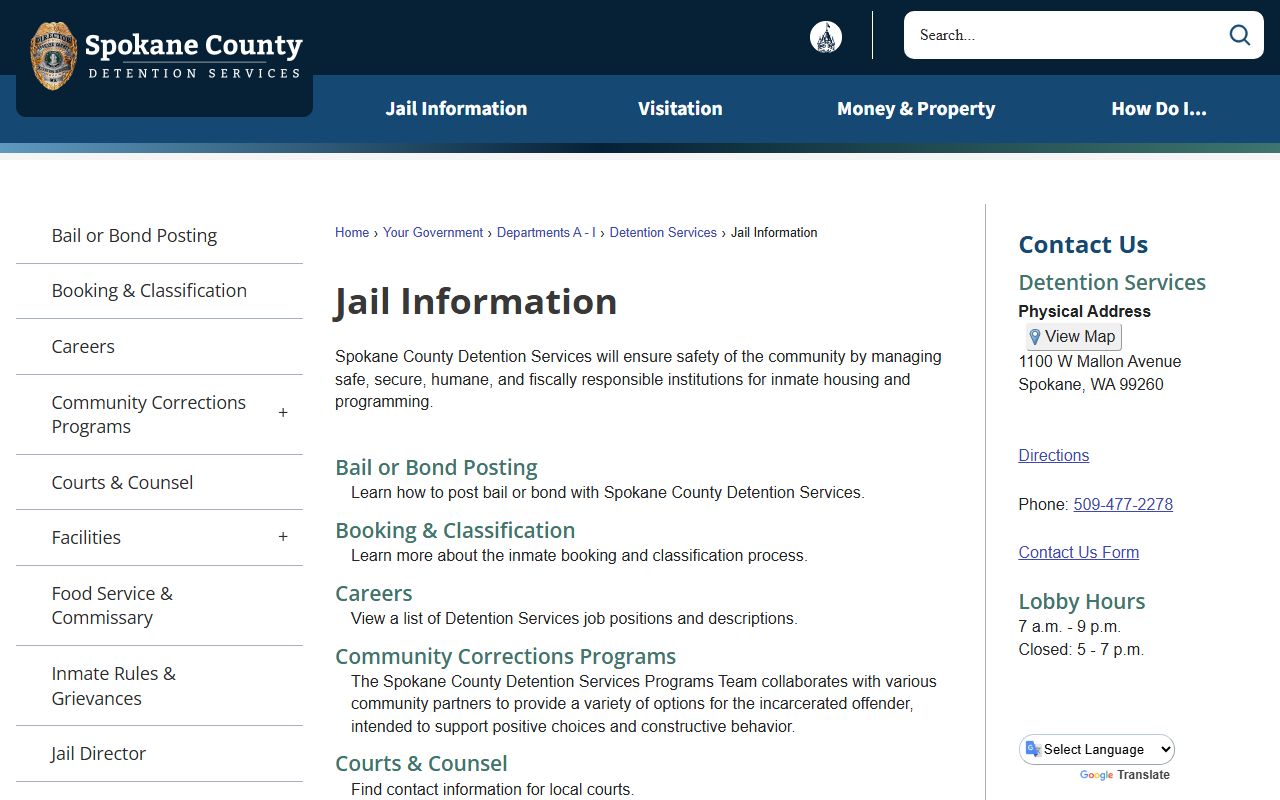Open the Money & Property menu
Image resolution: width=1280 pixels, height=800 pixels.
coord(916,109)
